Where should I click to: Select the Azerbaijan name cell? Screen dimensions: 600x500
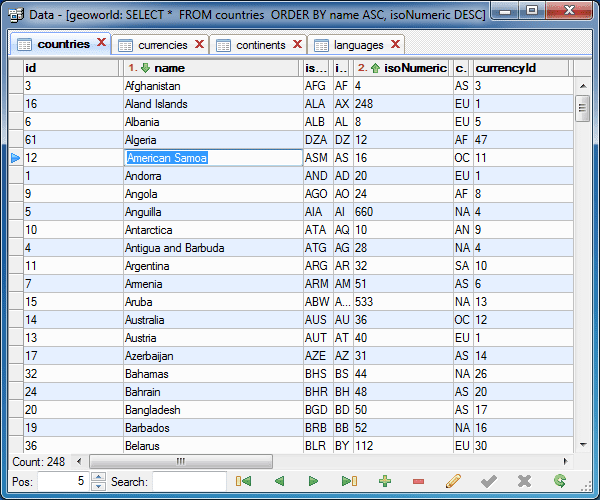(x=213, y=355)
